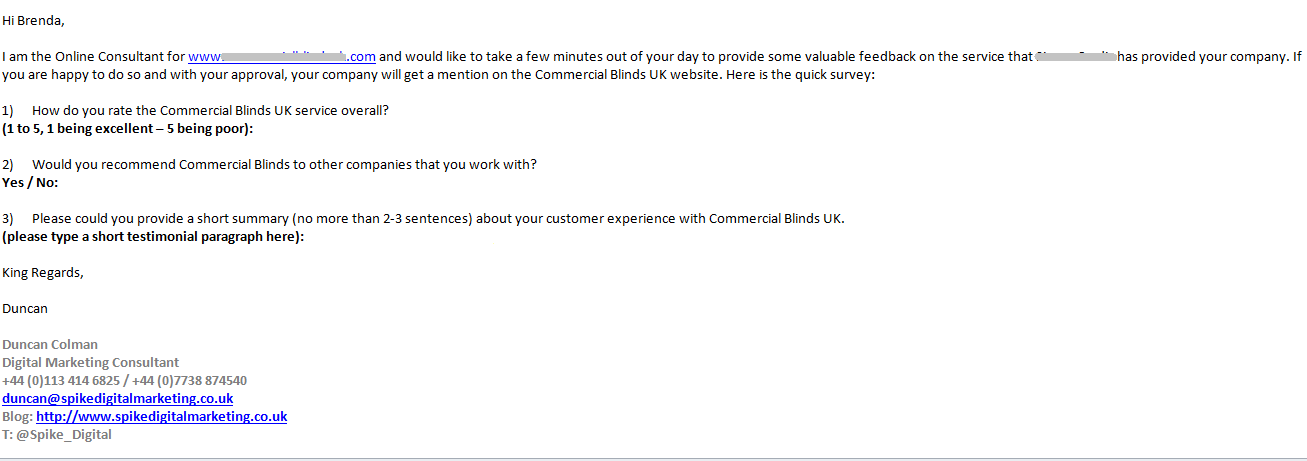
Task: Click the duncan@spikedigitalmarketing.co.uk email link
Action: pyautogui.click(x=118, y=398)
